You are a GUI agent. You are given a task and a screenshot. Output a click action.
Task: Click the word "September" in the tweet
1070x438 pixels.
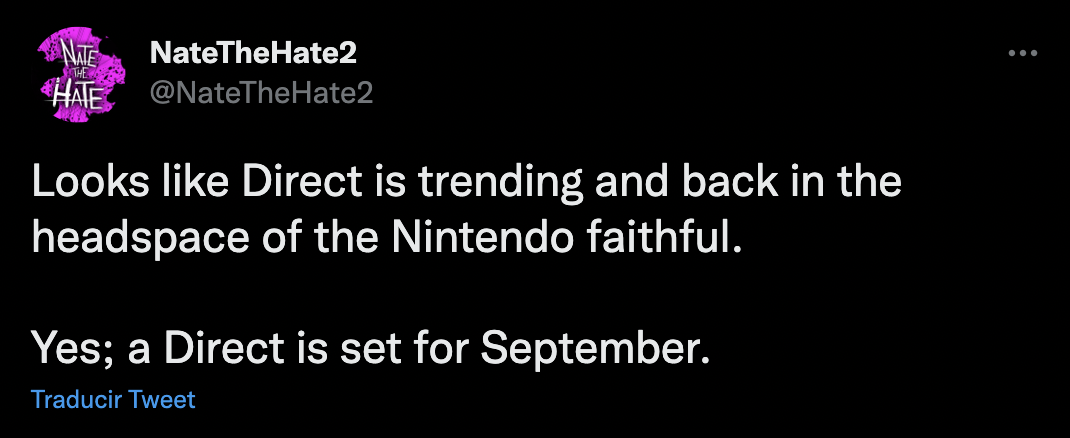591,349
